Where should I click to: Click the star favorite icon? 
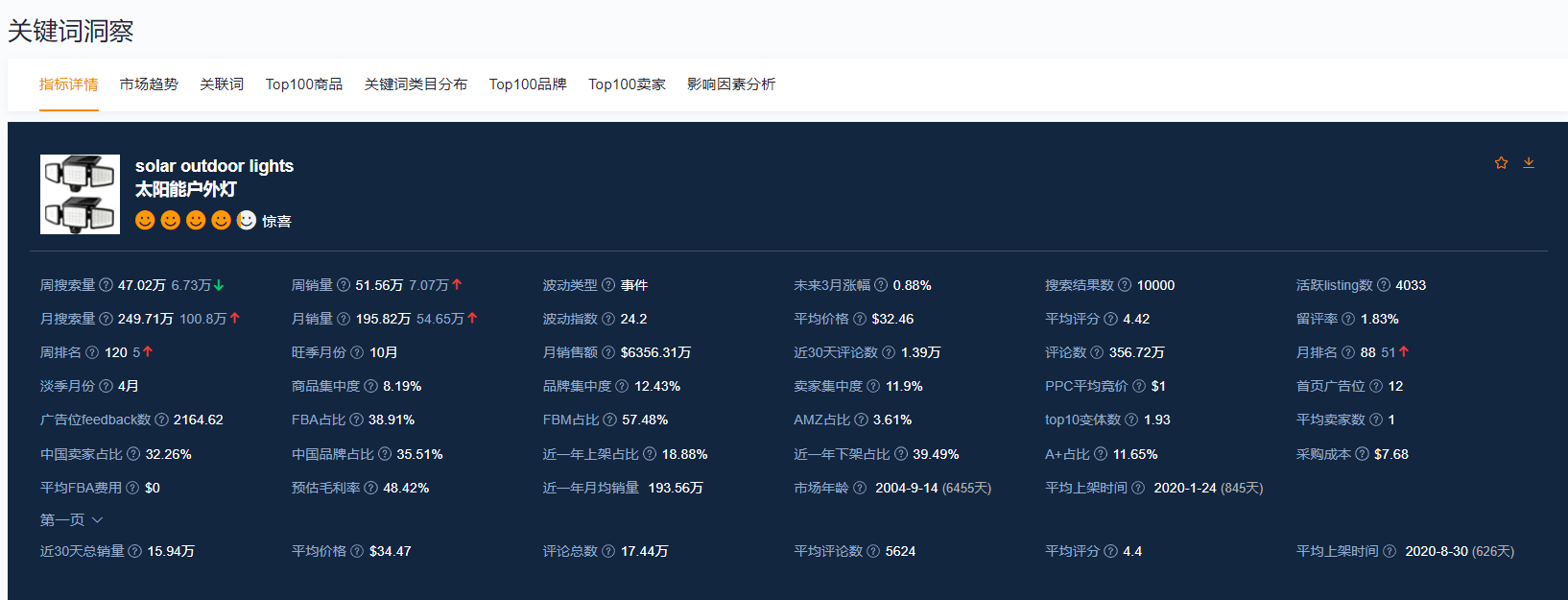[x=1501, y=163]
